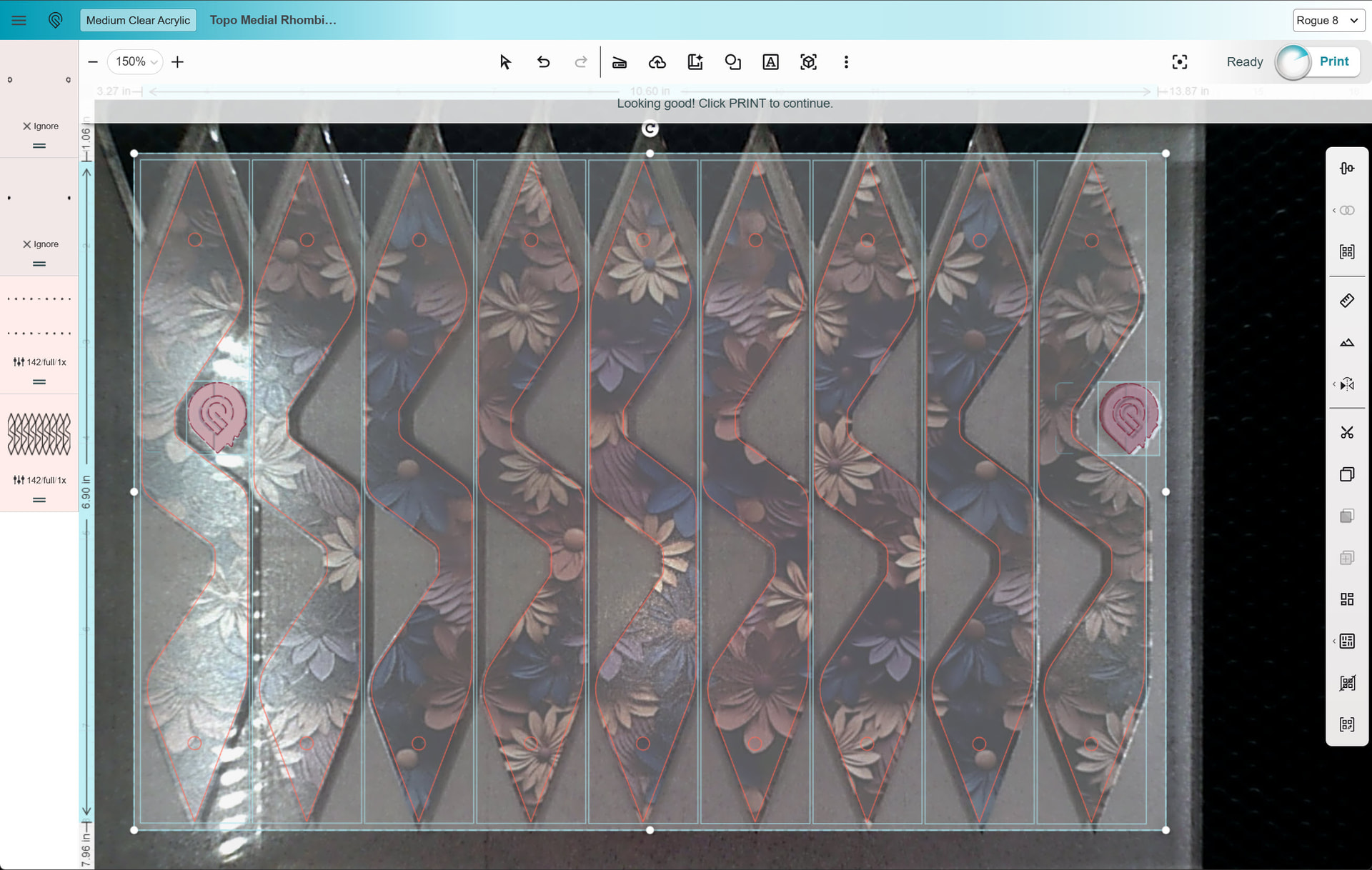Toggle first Ignore step in sidebar
This screenshot has height=870, width=1372.
pyautogui.click(x=40, y=126)
